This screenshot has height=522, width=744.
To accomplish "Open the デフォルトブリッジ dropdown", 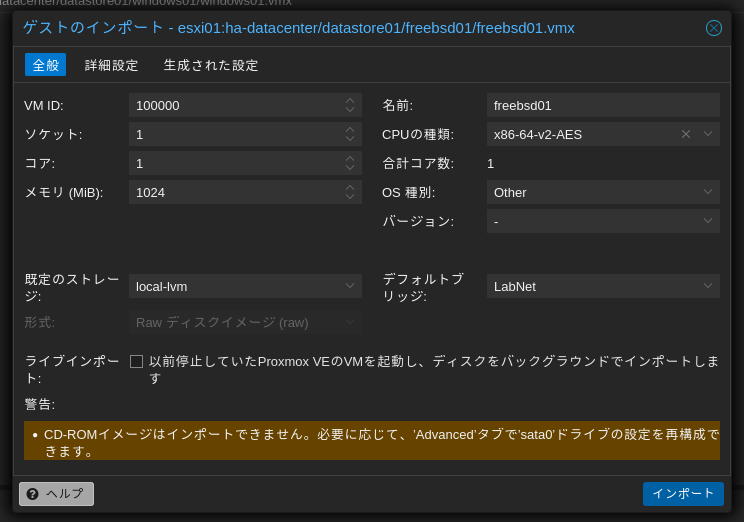I will click(x=708, y=286).
